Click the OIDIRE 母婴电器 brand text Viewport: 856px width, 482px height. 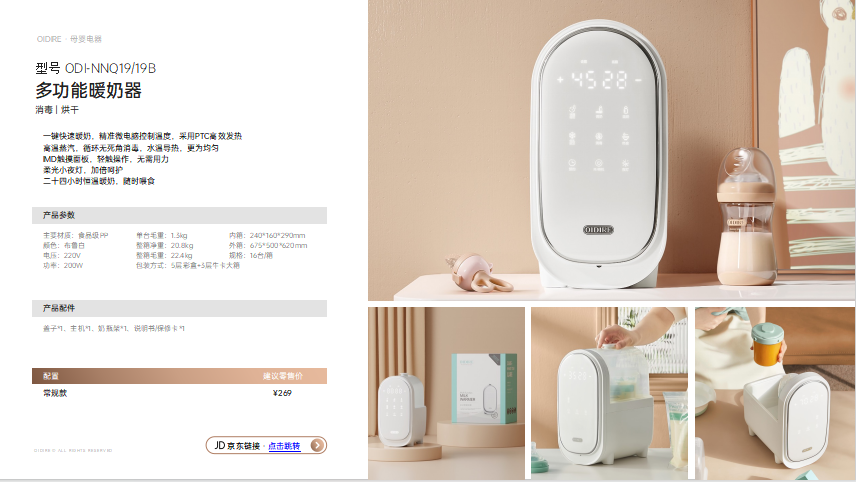(x=69, y=39)
